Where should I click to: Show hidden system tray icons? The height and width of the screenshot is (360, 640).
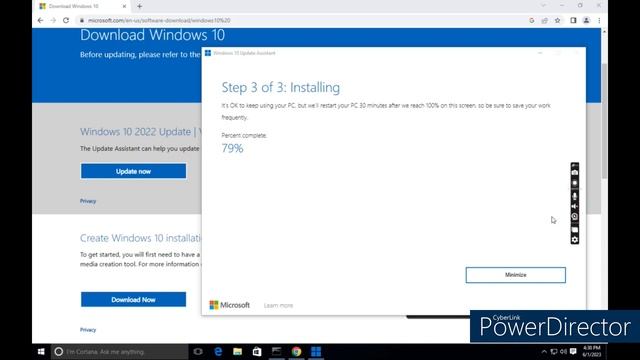[x=544, y=351]
